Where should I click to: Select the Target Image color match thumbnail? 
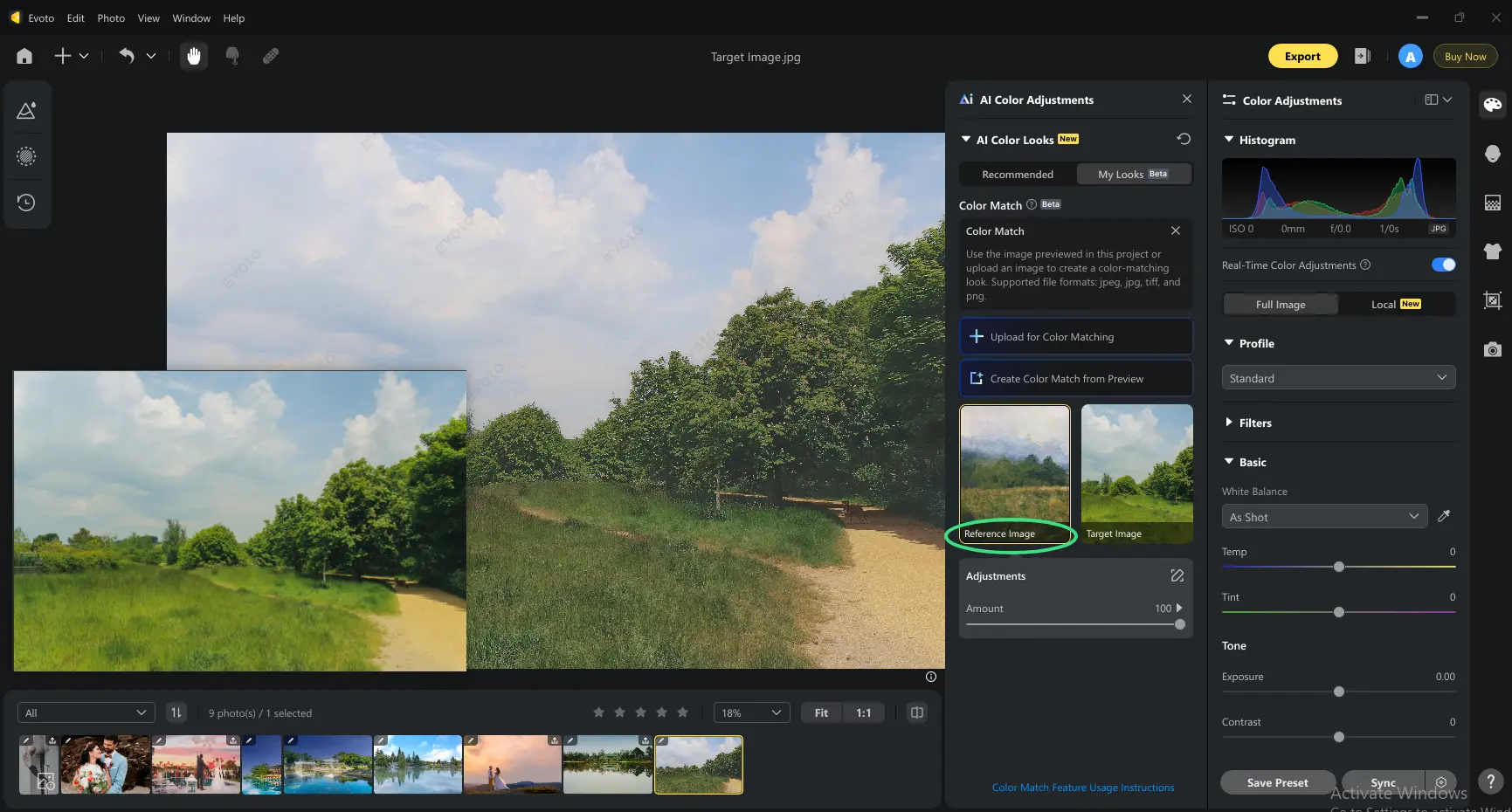(x=1136, y=473)
